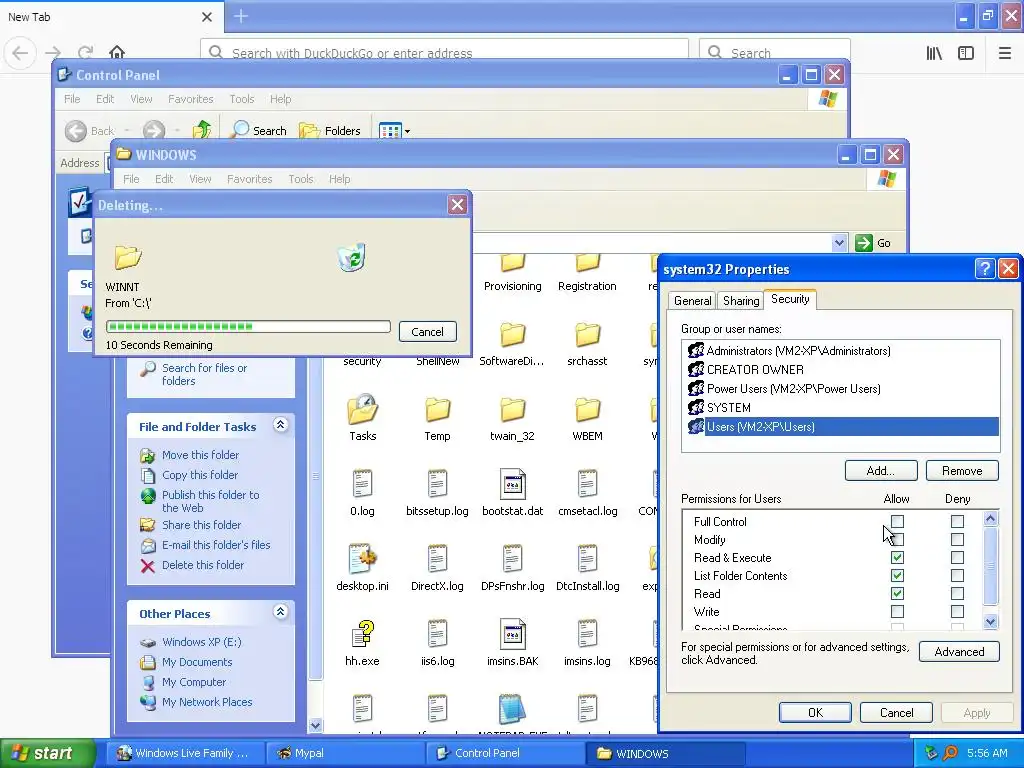Deny Modify permission
Image resolution: width=1024 pixels, height=768 pixels.
[957, 539]
